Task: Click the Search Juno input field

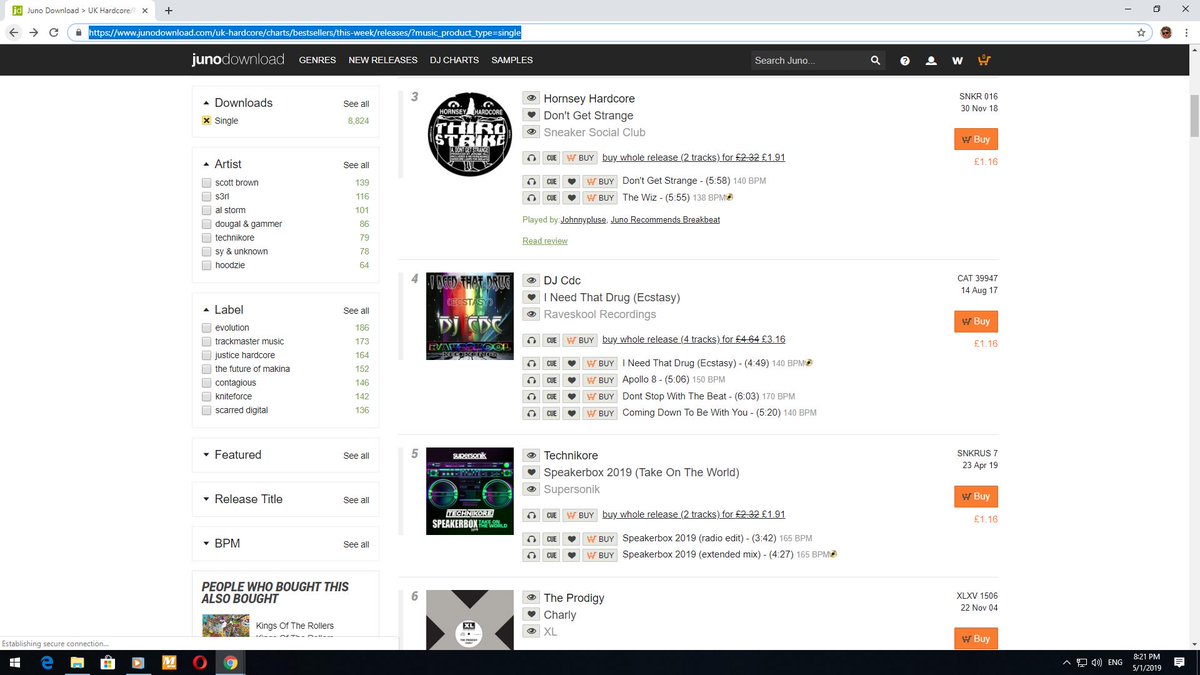Action: (x=808, y=60)
